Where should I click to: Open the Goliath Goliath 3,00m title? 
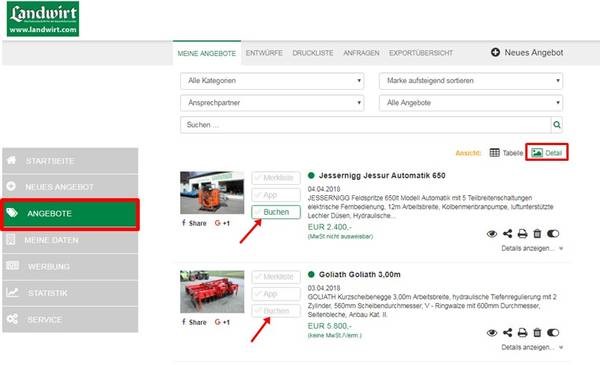[x=360, y=274]
